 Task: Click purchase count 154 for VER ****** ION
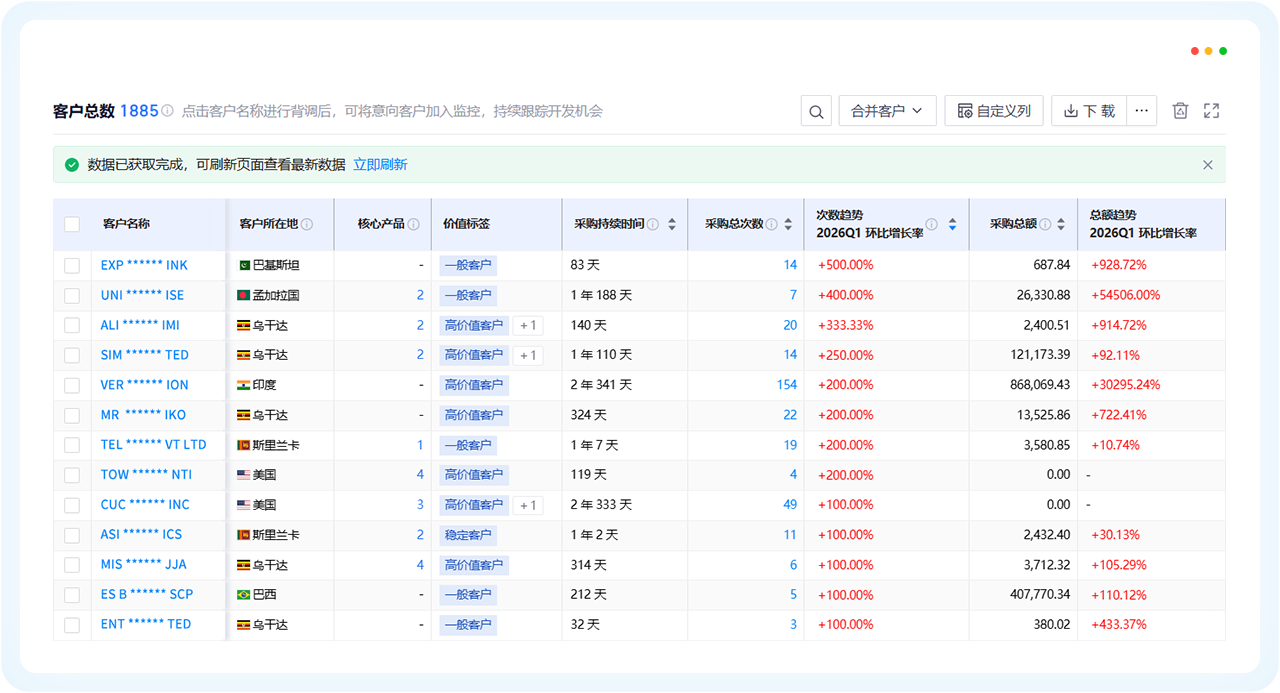787,385
